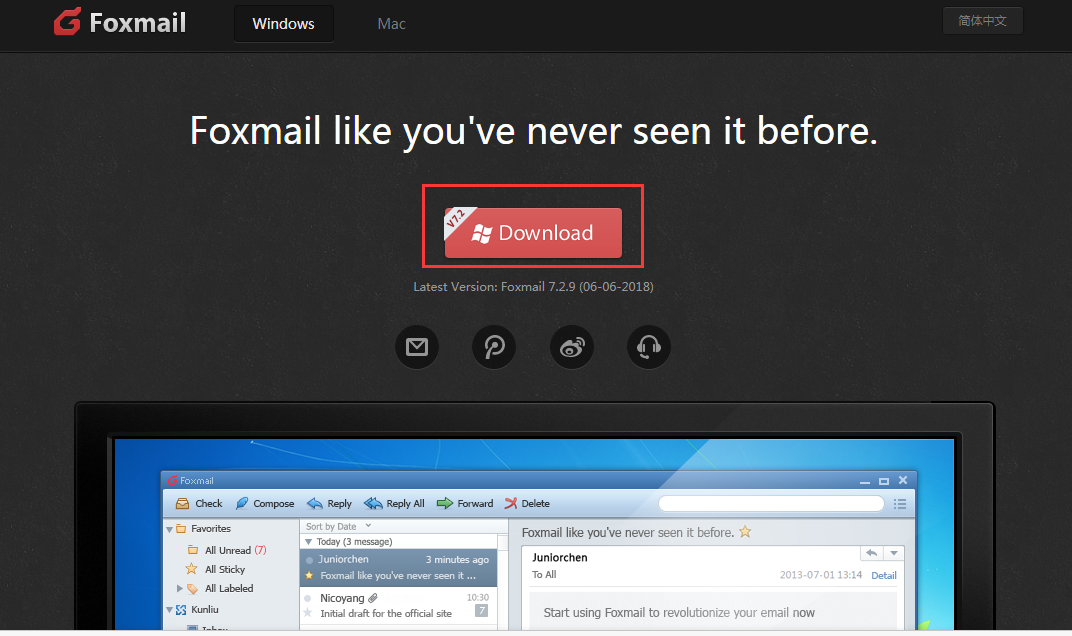Open the Tencent Weibo round icon
The height and width of the screenshot is (636, 1072).
click(x=494, y=347)
